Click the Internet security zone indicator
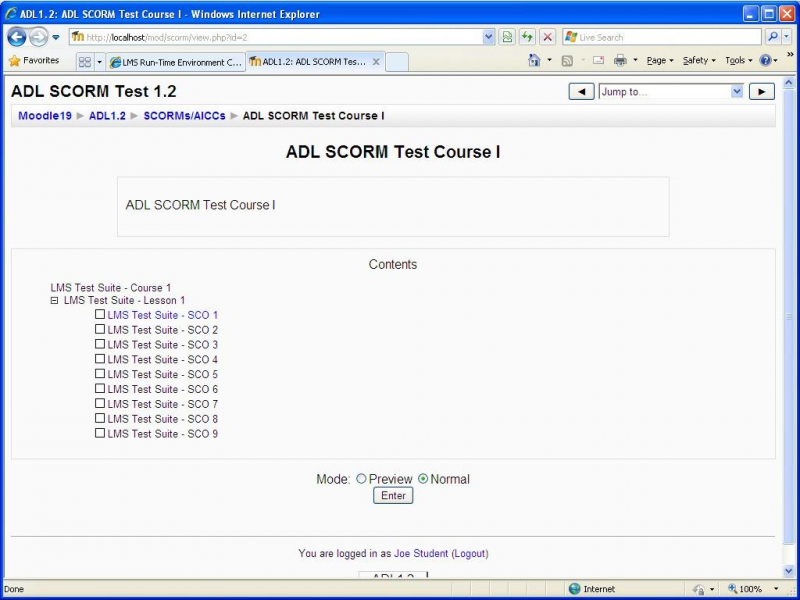Image resolution: width=800 pixels, height=600 pixels. [592, 589]
